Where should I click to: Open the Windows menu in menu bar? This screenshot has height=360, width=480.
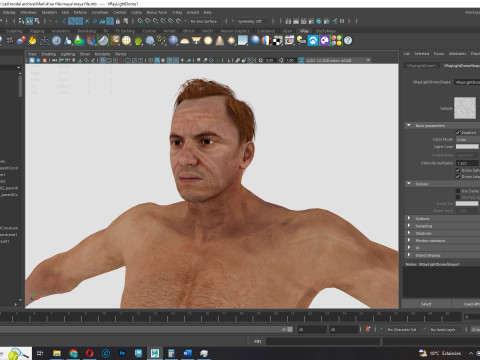click(28, 12)
